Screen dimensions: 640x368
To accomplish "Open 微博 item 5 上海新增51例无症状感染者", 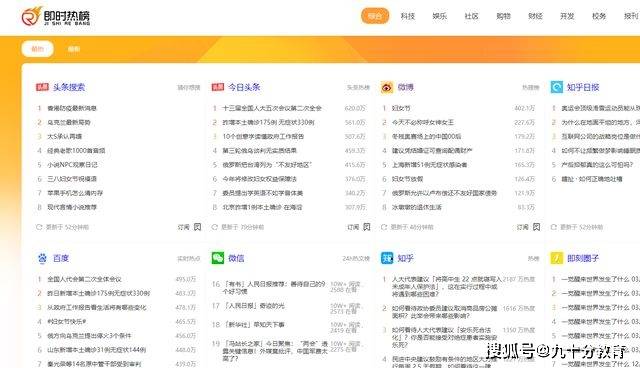I will pos(429,164).
